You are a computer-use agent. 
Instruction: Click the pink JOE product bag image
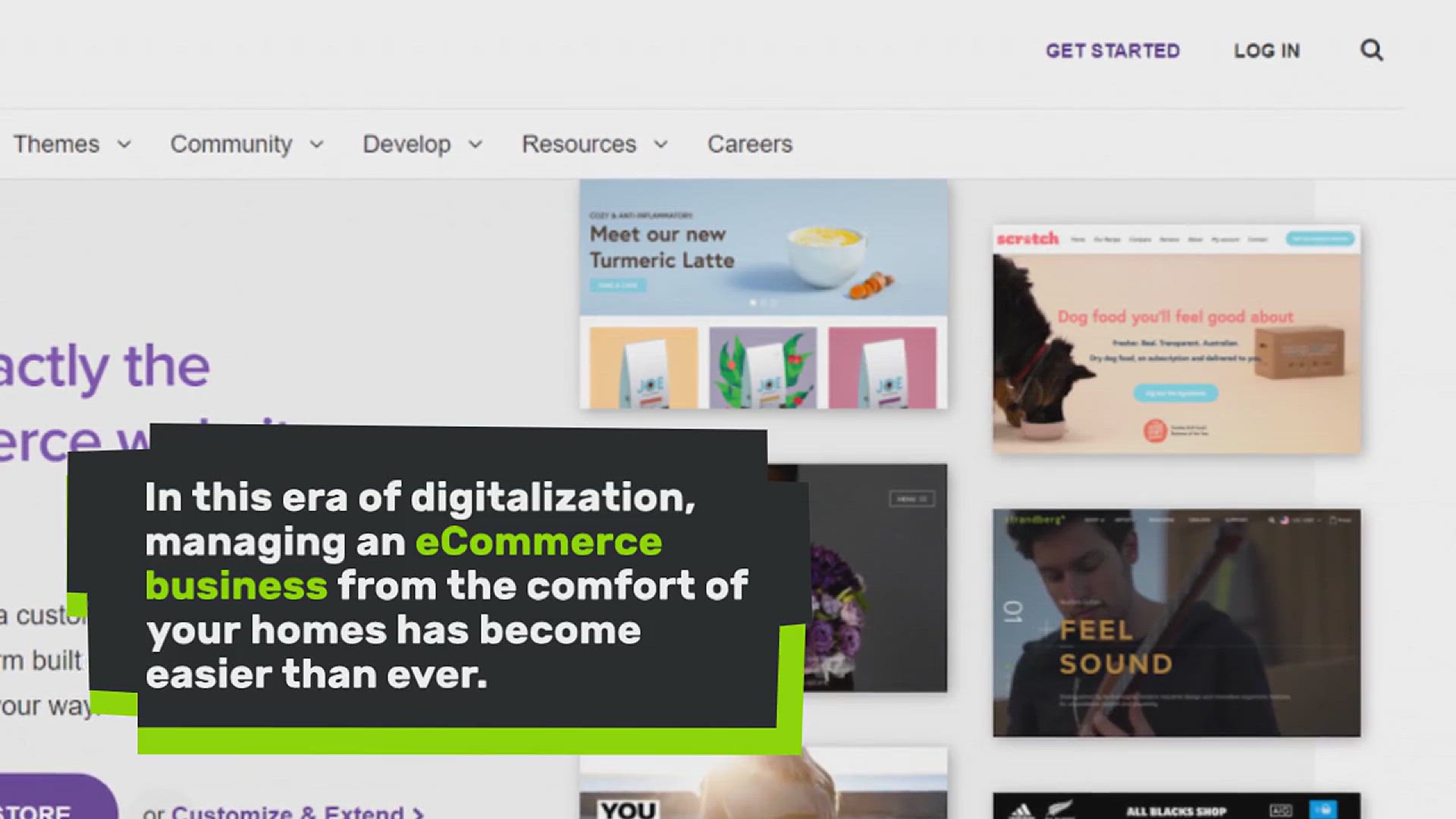pyautogui.click(x=882, y=369)
